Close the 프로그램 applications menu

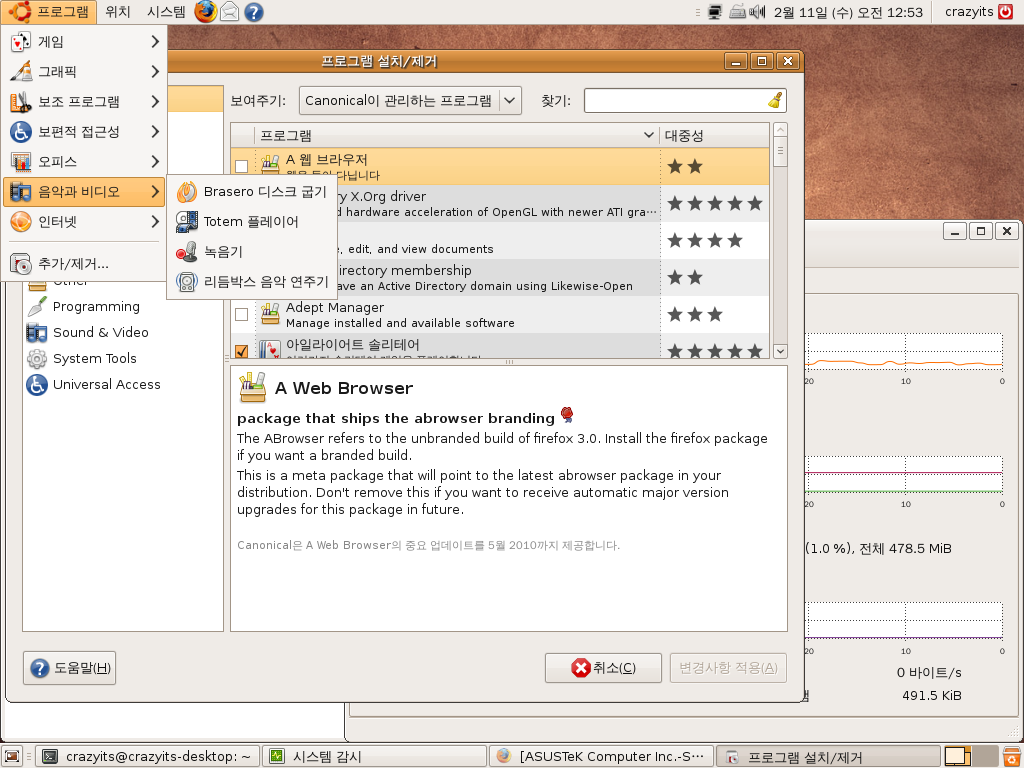(x=49, y=12)
